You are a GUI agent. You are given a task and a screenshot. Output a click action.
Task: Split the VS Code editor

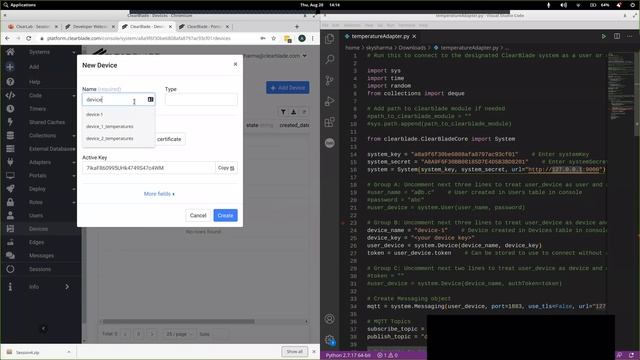click(x=617, y=36)
